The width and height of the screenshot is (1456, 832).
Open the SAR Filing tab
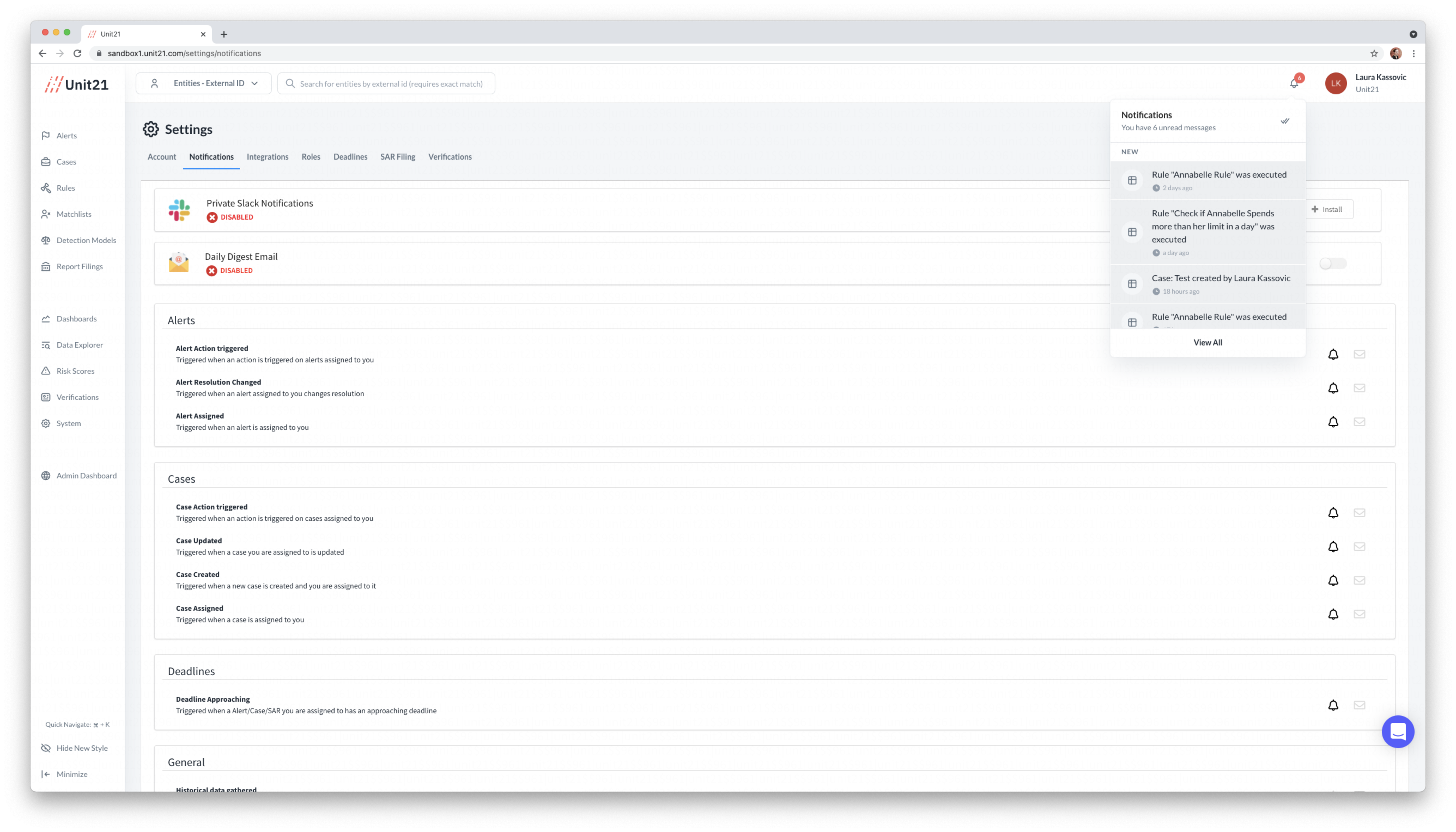(x=397, y=157)
